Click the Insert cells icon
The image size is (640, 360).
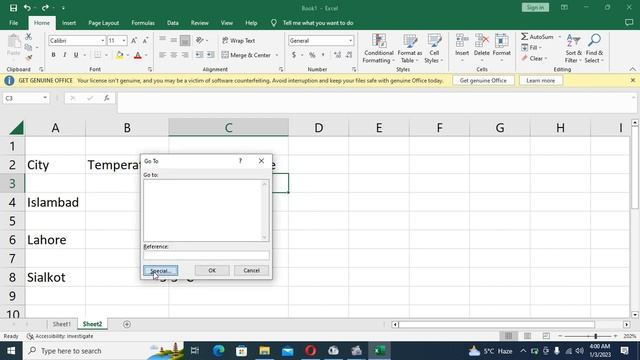point(462,41)
